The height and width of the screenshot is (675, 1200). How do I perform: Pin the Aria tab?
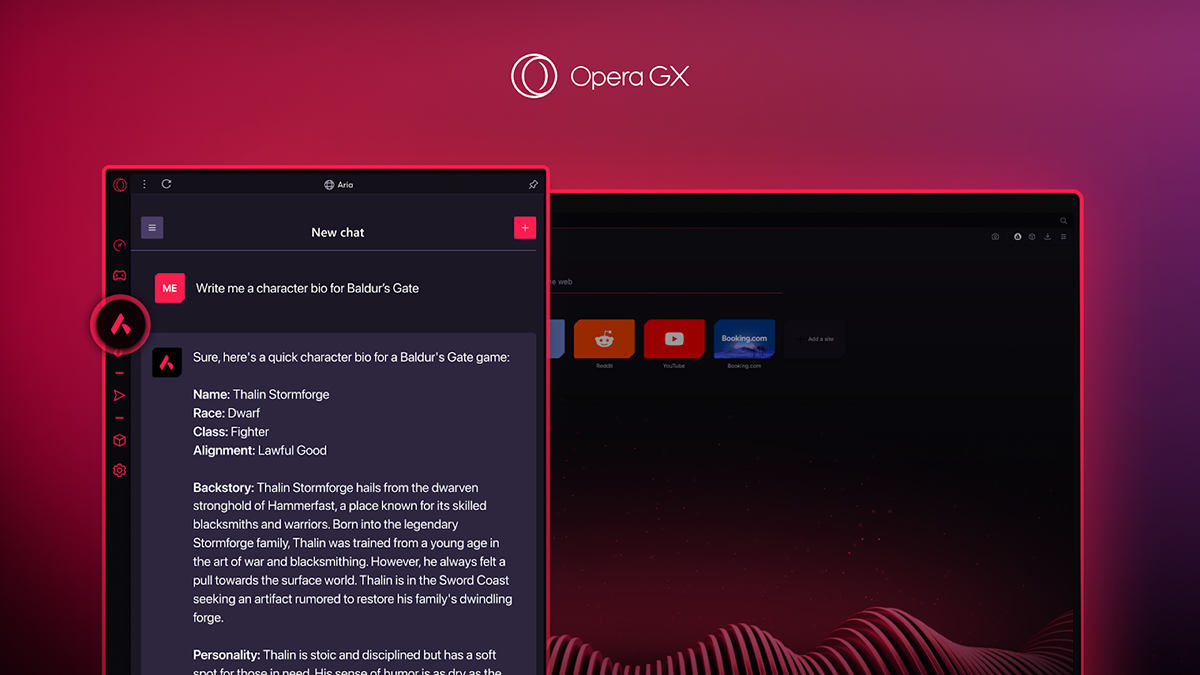point(532,184)
